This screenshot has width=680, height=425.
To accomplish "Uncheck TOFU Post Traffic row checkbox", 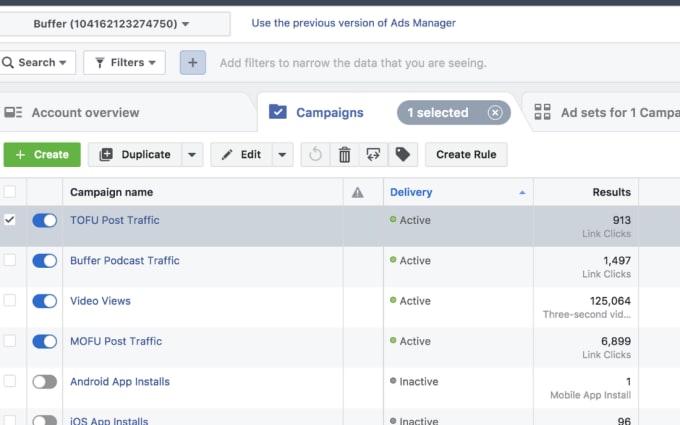I will tap(10, 220).
